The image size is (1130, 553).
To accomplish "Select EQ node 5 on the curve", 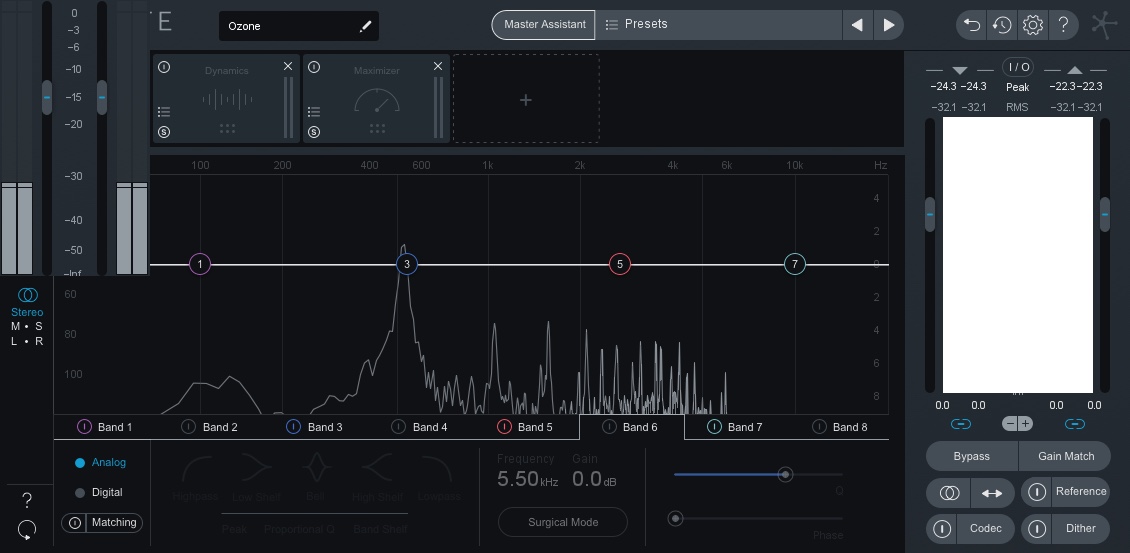I will [x=620, y=265].
